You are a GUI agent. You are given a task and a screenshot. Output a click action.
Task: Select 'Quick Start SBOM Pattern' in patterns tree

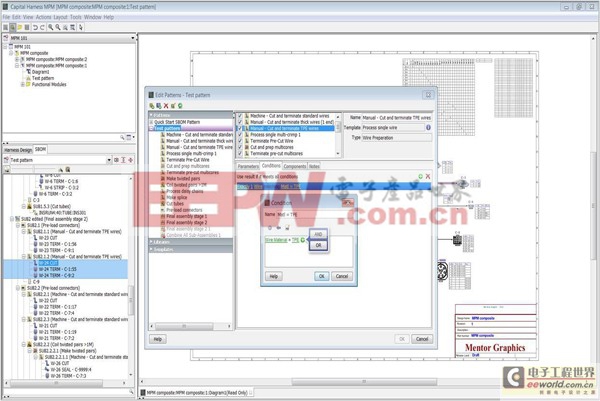pyautogui.click(x=177, y=122)
